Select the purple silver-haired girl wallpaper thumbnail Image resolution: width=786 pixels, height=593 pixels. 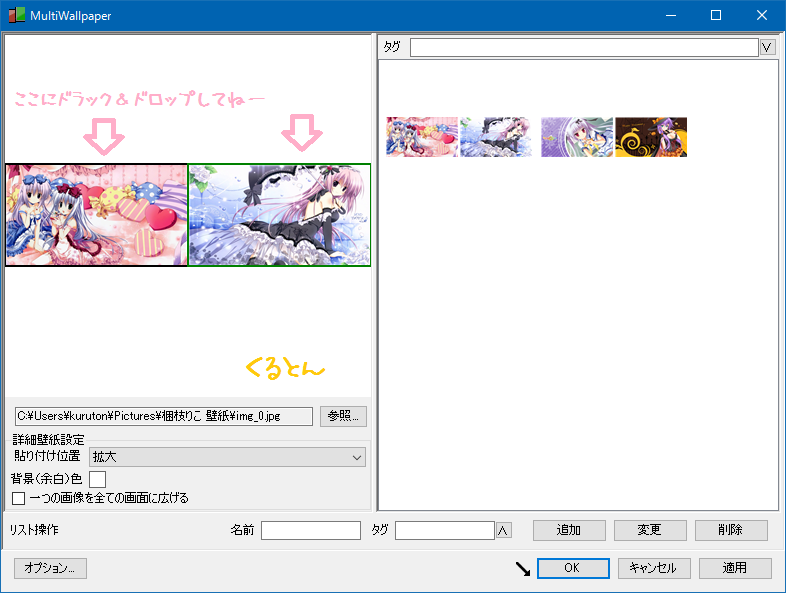point(577,137)
